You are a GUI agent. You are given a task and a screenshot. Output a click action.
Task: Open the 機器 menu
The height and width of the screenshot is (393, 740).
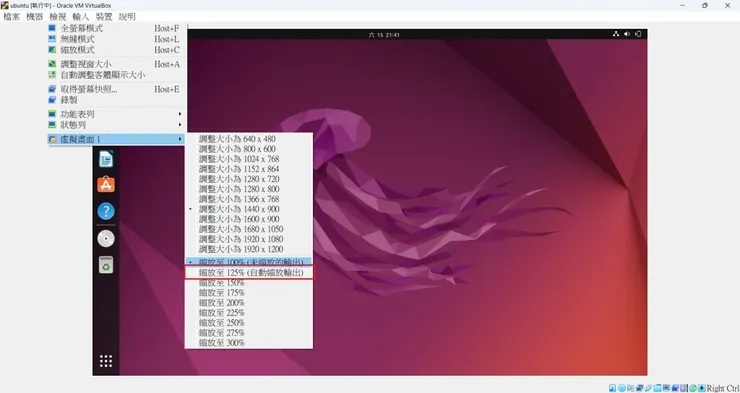[x=34, y=17]
